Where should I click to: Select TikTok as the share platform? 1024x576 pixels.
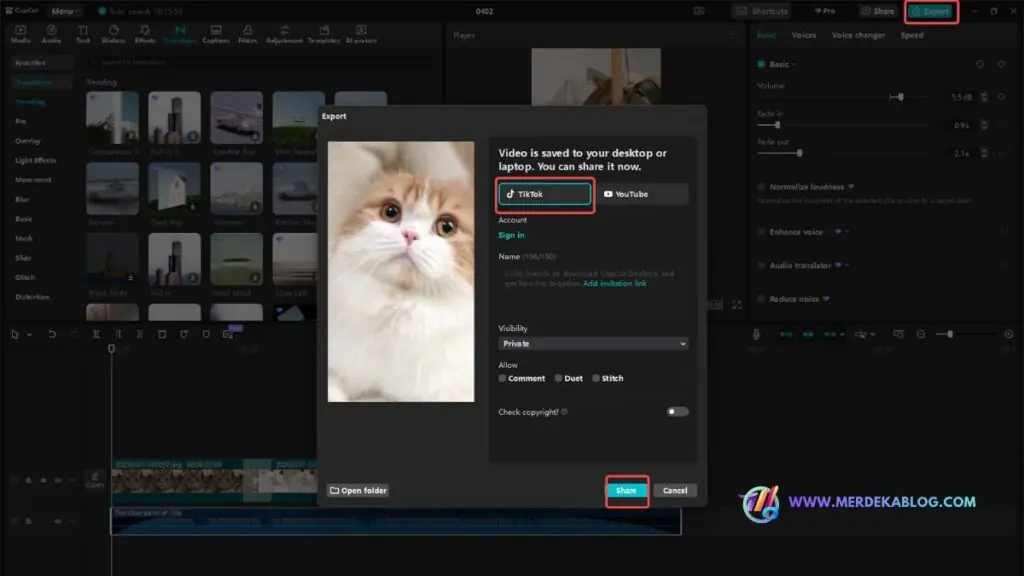[545, 194]
